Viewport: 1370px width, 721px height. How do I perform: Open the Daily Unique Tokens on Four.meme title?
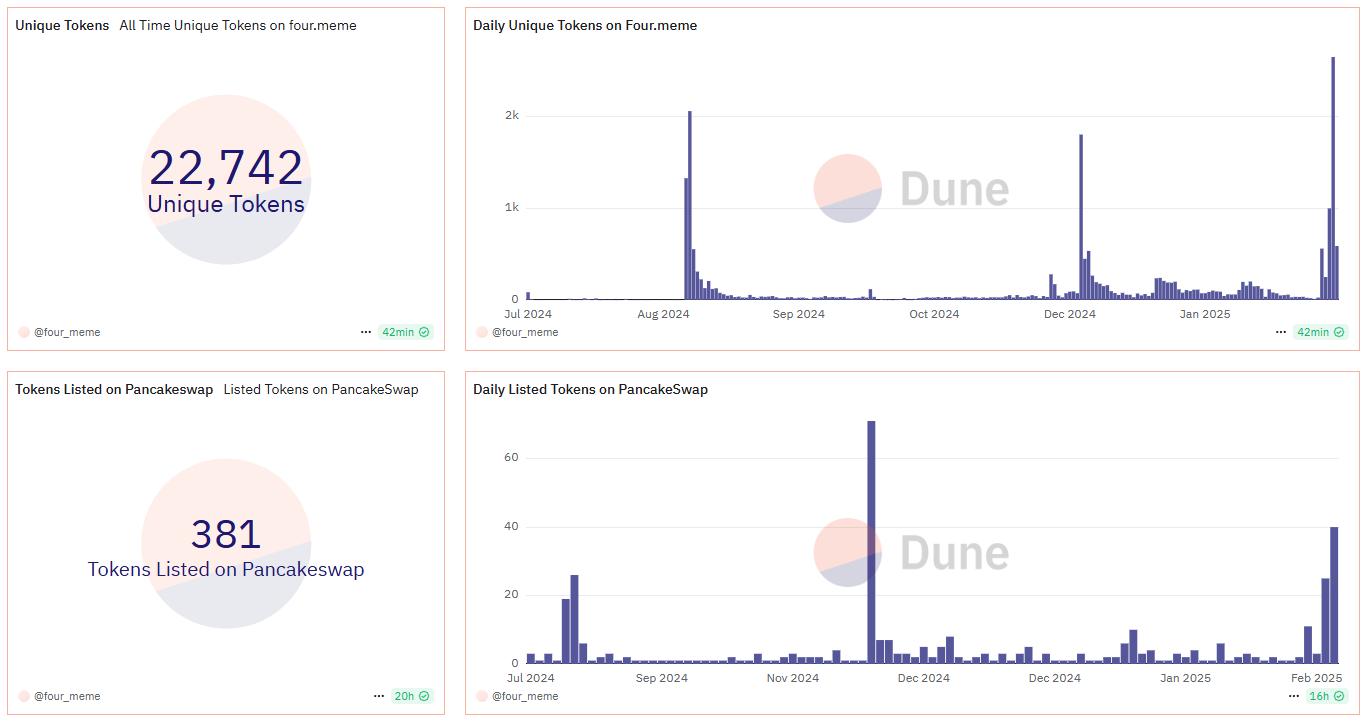585,25
